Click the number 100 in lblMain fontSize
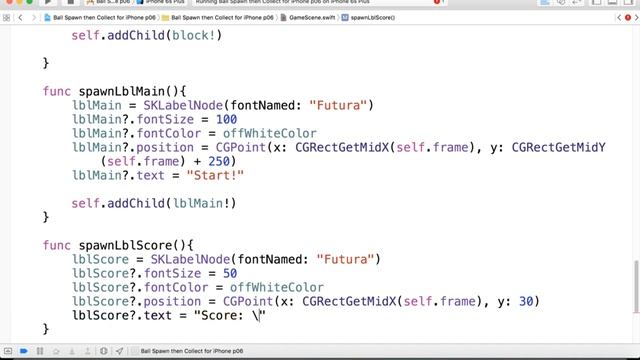 [x=227, y=120]
